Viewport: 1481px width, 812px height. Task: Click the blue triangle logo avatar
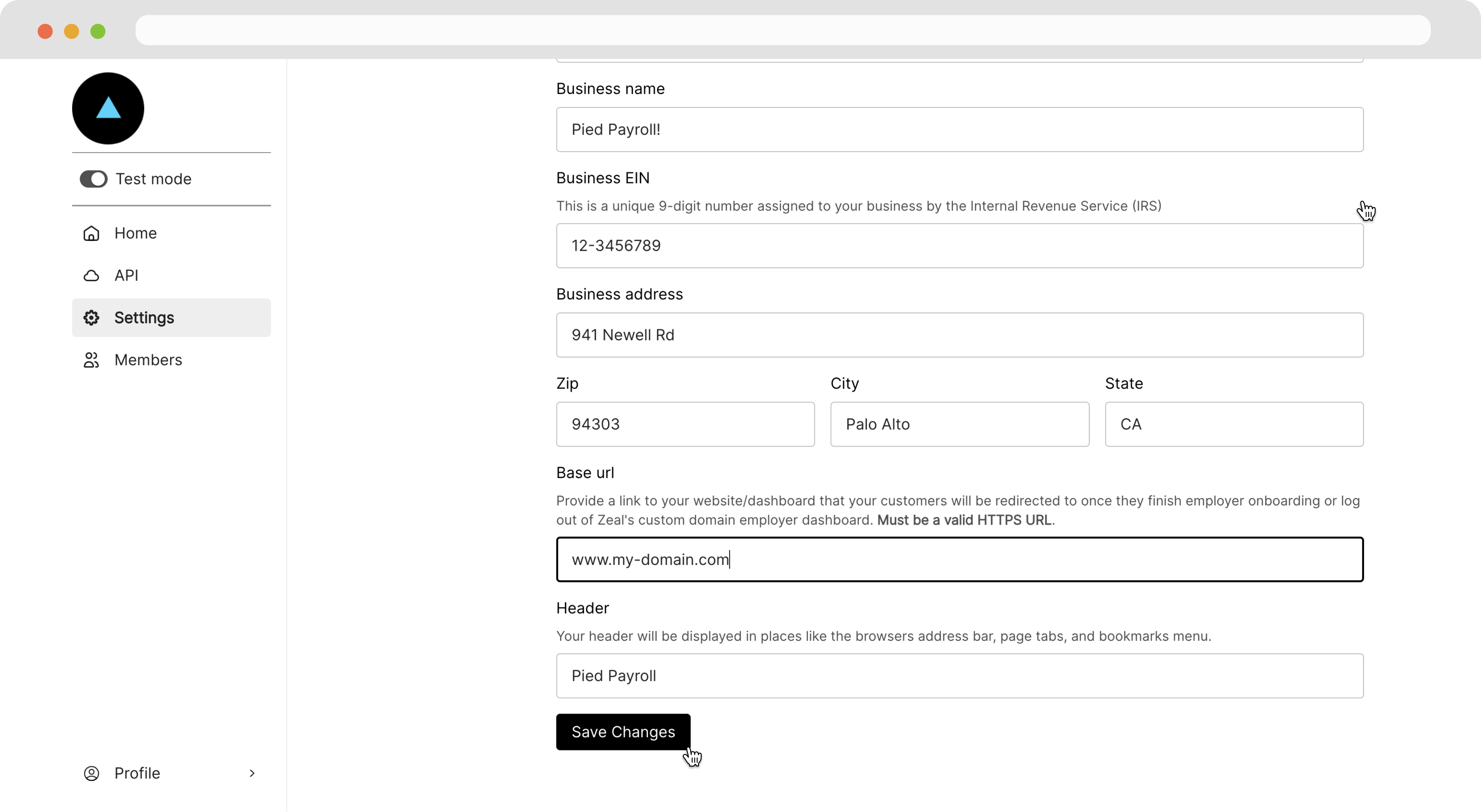108,108
